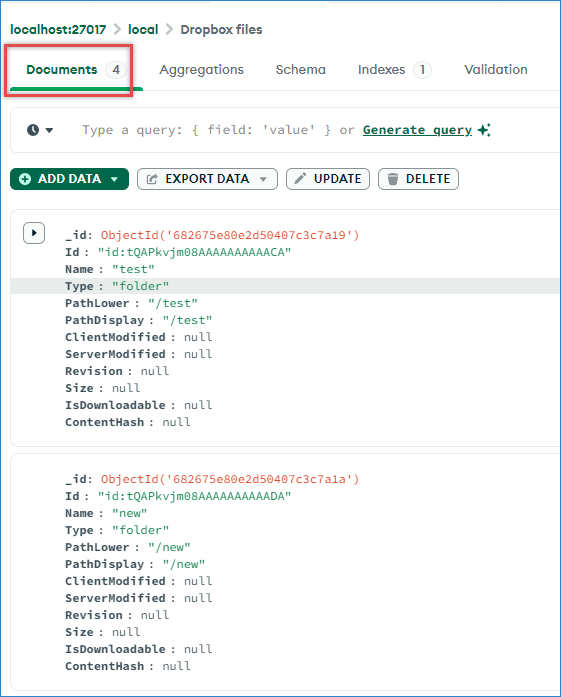Screen dimensions: 561x697
Task: Open the query history clock icon
Action: pyautogui.click(x=33, y=130)
